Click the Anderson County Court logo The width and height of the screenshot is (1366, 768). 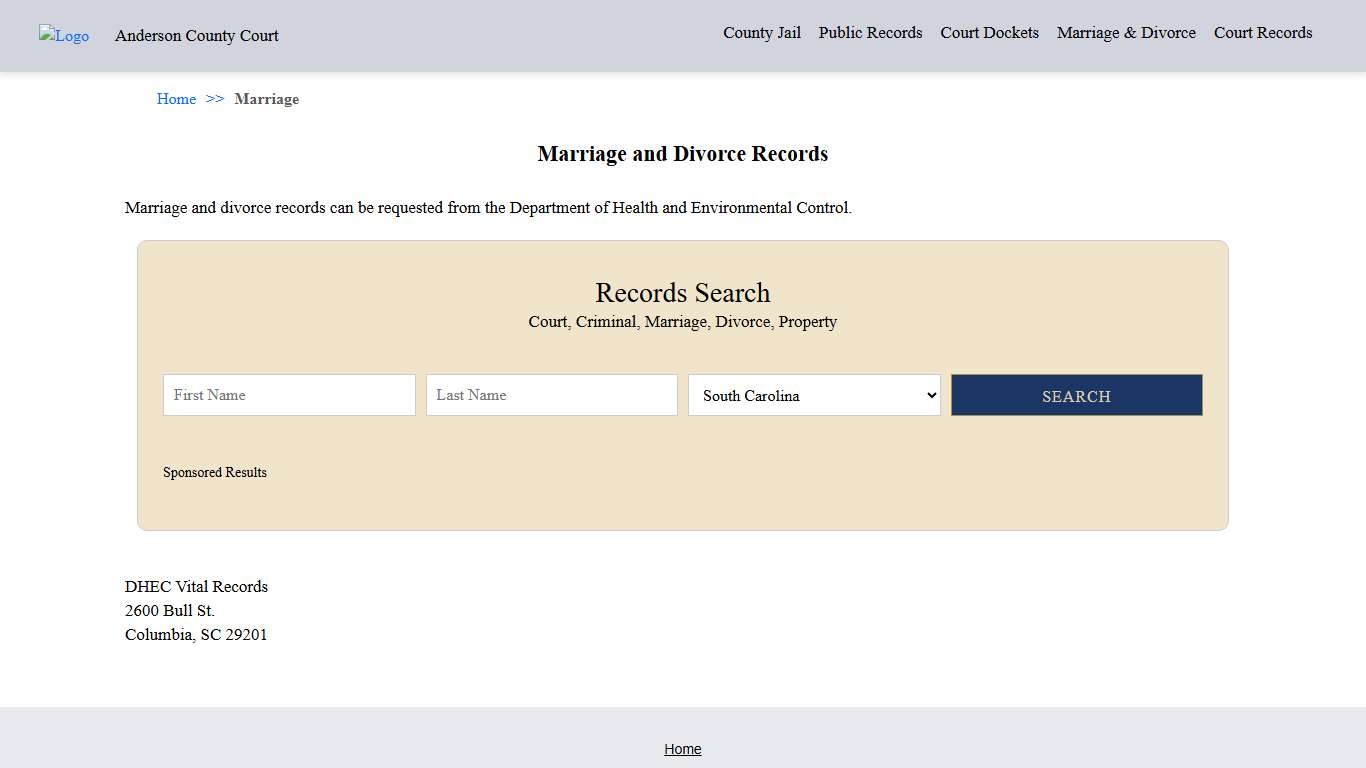point(63,35)
